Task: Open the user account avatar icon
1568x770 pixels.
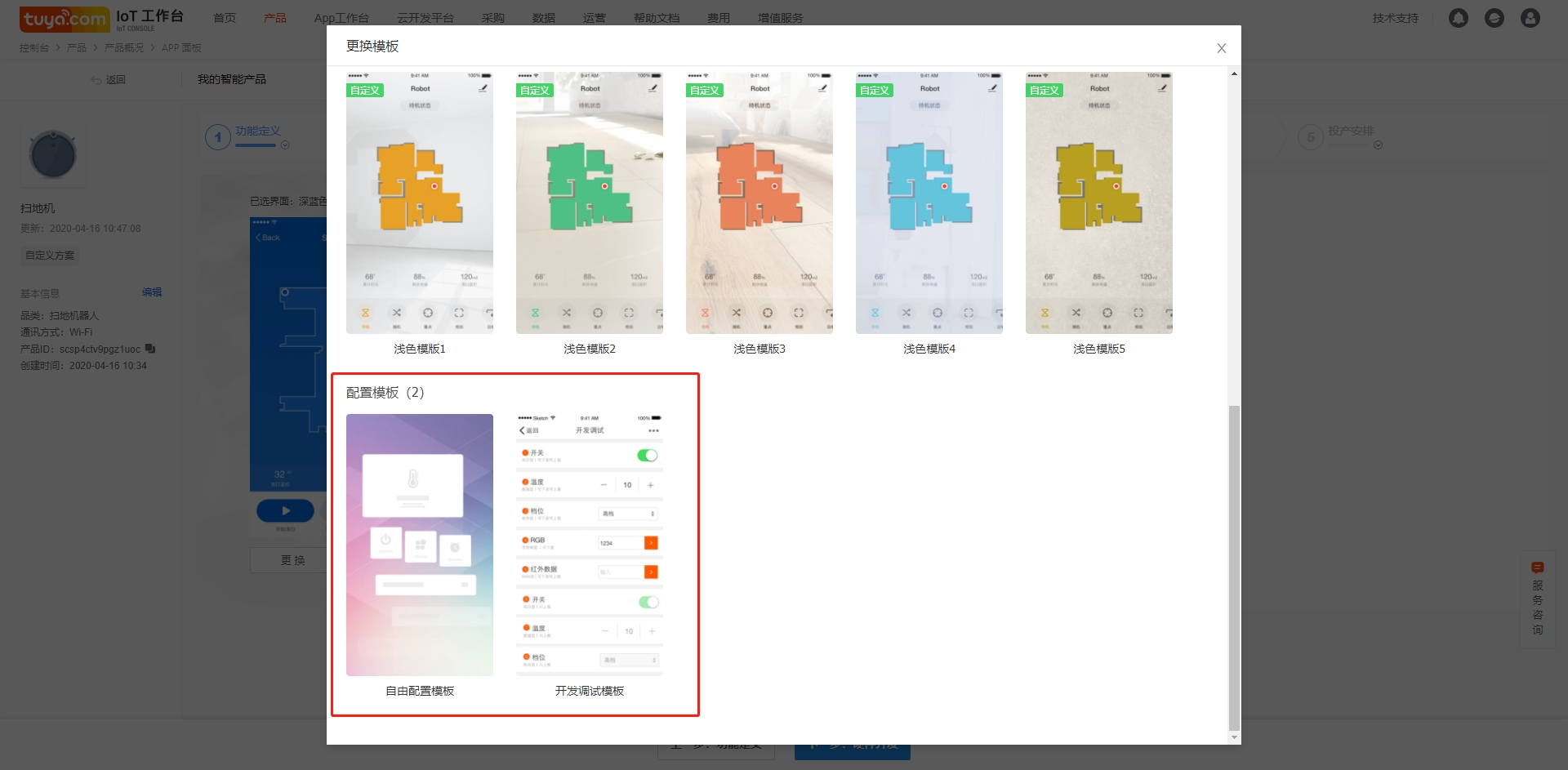Action: coord(1530,18)
